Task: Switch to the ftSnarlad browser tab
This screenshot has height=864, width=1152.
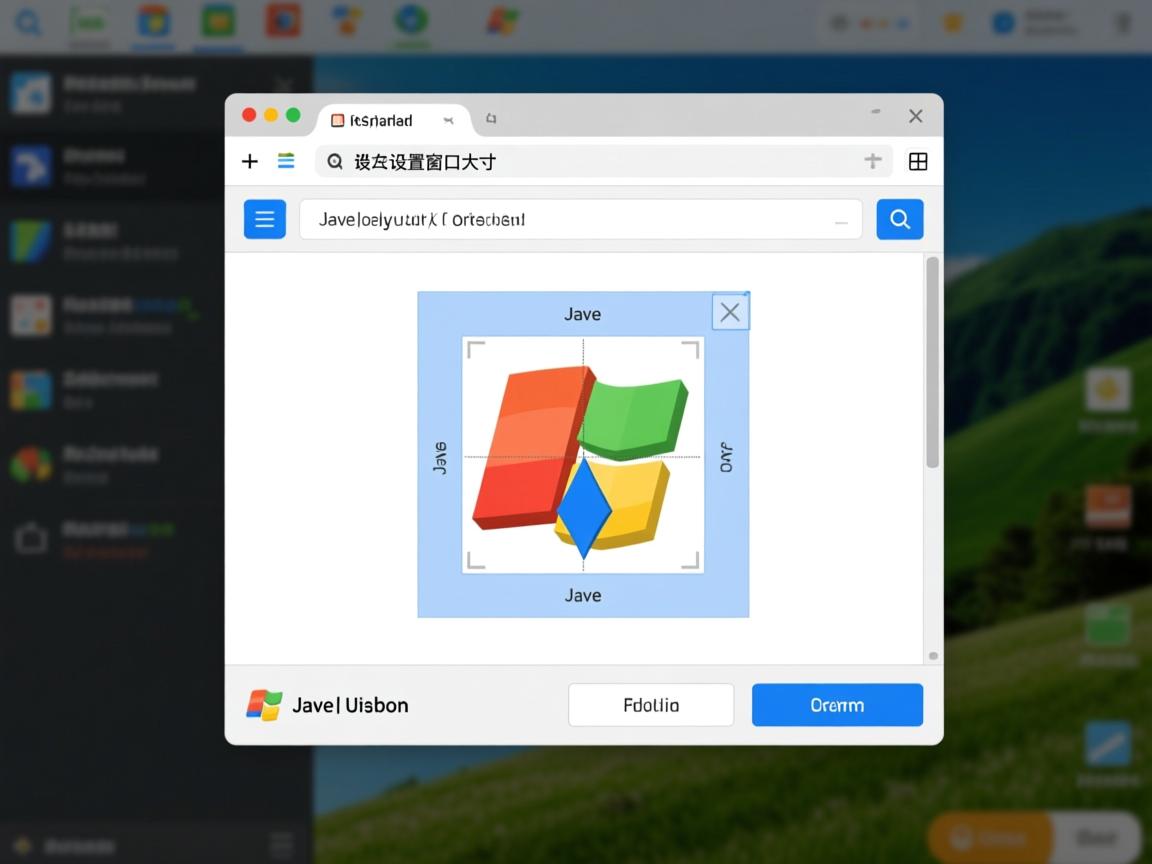Action: click(381, 119)
